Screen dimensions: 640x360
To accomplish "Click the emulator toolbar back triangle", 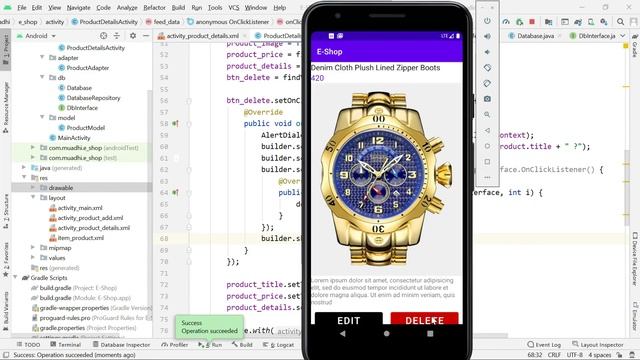I will pyautogui.click(x=487, y=130).
